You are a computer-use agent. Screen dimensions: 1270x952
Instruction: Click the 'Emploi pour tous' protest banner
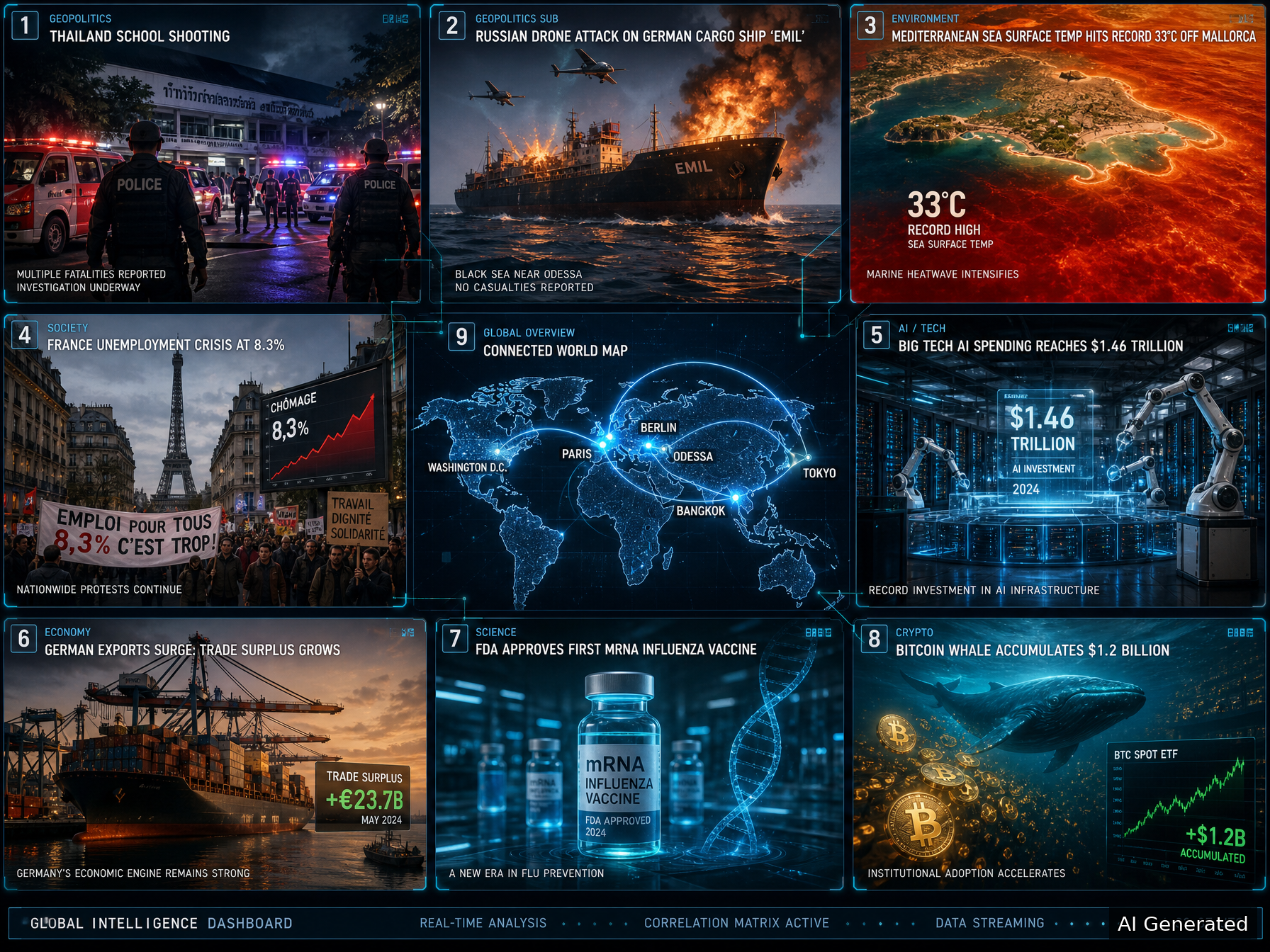pos(130,534)
